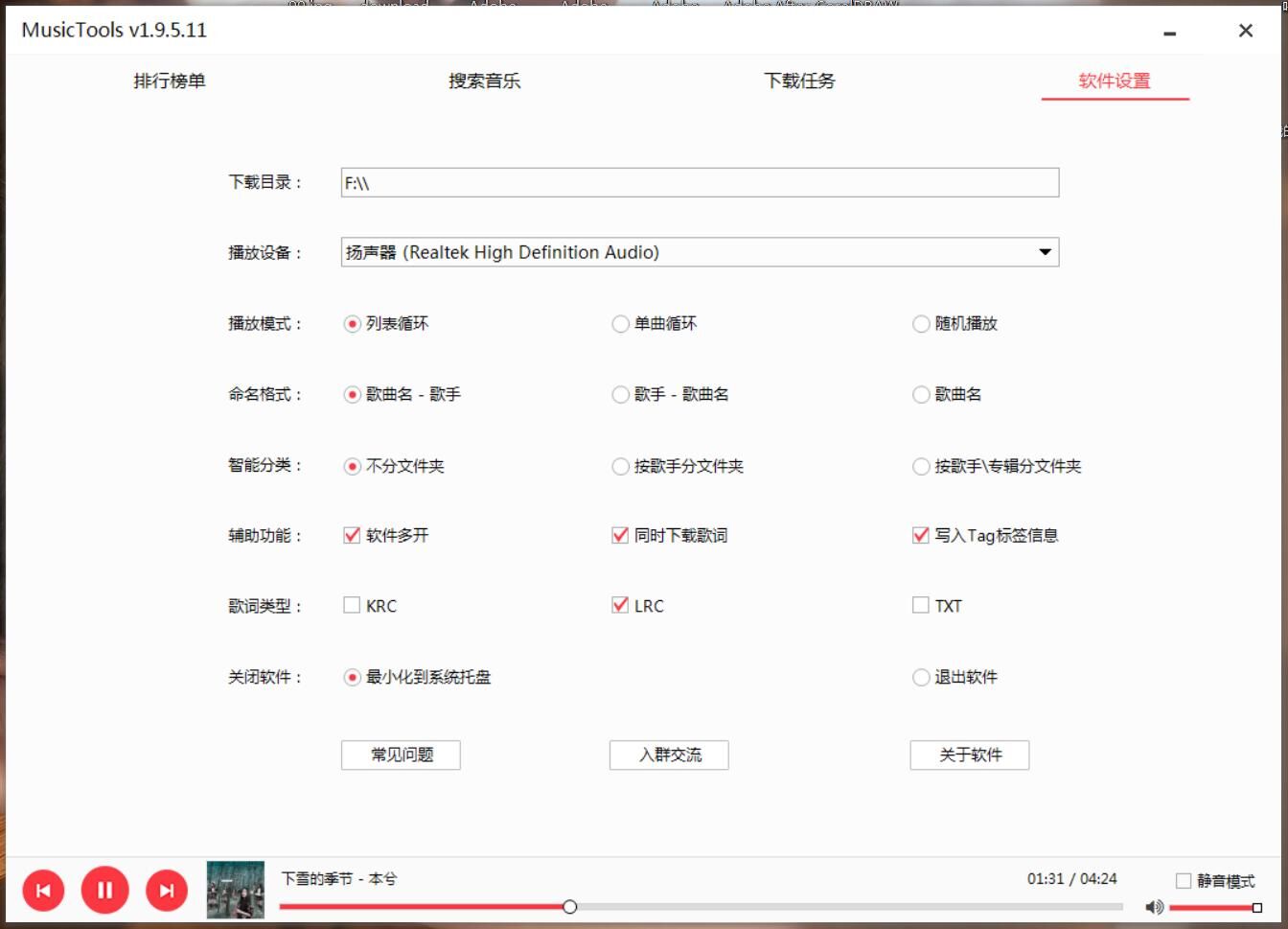Viewport: 1288px width, 929px height.
Task: Click the album cover thumbnail
Action: 236,890
